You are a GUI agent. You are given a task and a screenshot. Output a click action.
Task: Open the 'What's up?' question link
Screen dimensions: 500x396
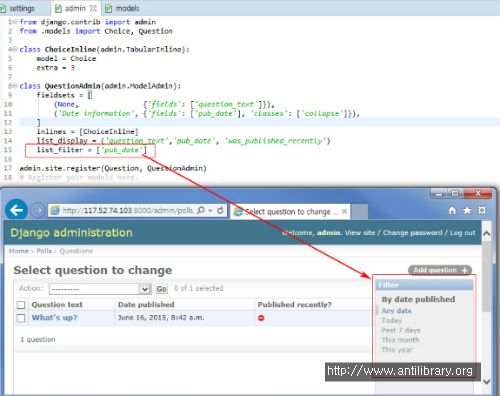pyautogui.click(x=54, y=318)
